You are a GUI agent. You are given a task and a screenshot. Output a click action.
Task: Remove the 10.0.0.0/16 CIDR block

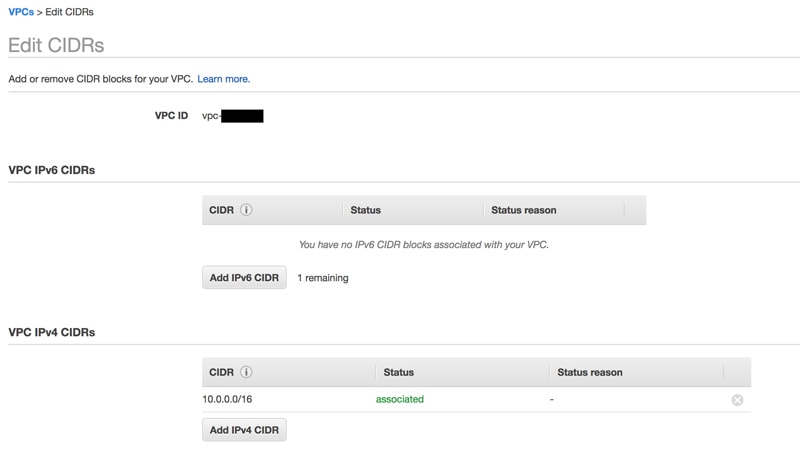click(x=737, y=400)
